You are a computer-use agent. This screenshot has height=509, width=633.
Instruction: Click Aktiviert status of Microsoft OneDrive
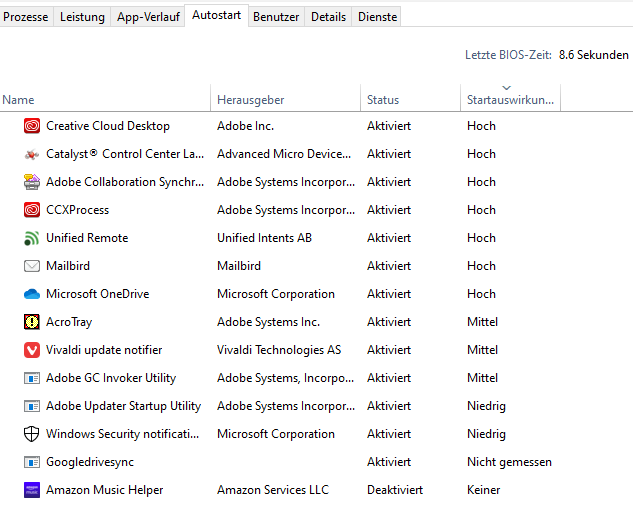389,294
